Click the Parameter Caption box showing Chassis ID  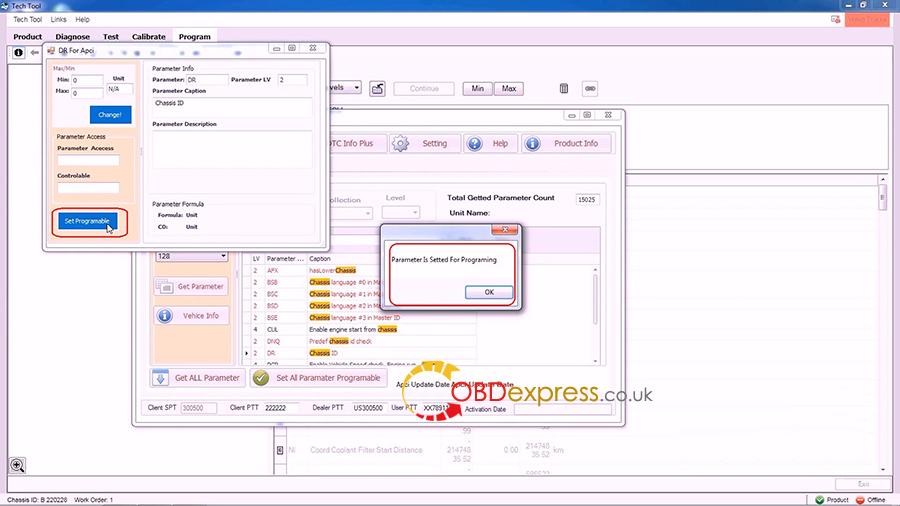232,107
